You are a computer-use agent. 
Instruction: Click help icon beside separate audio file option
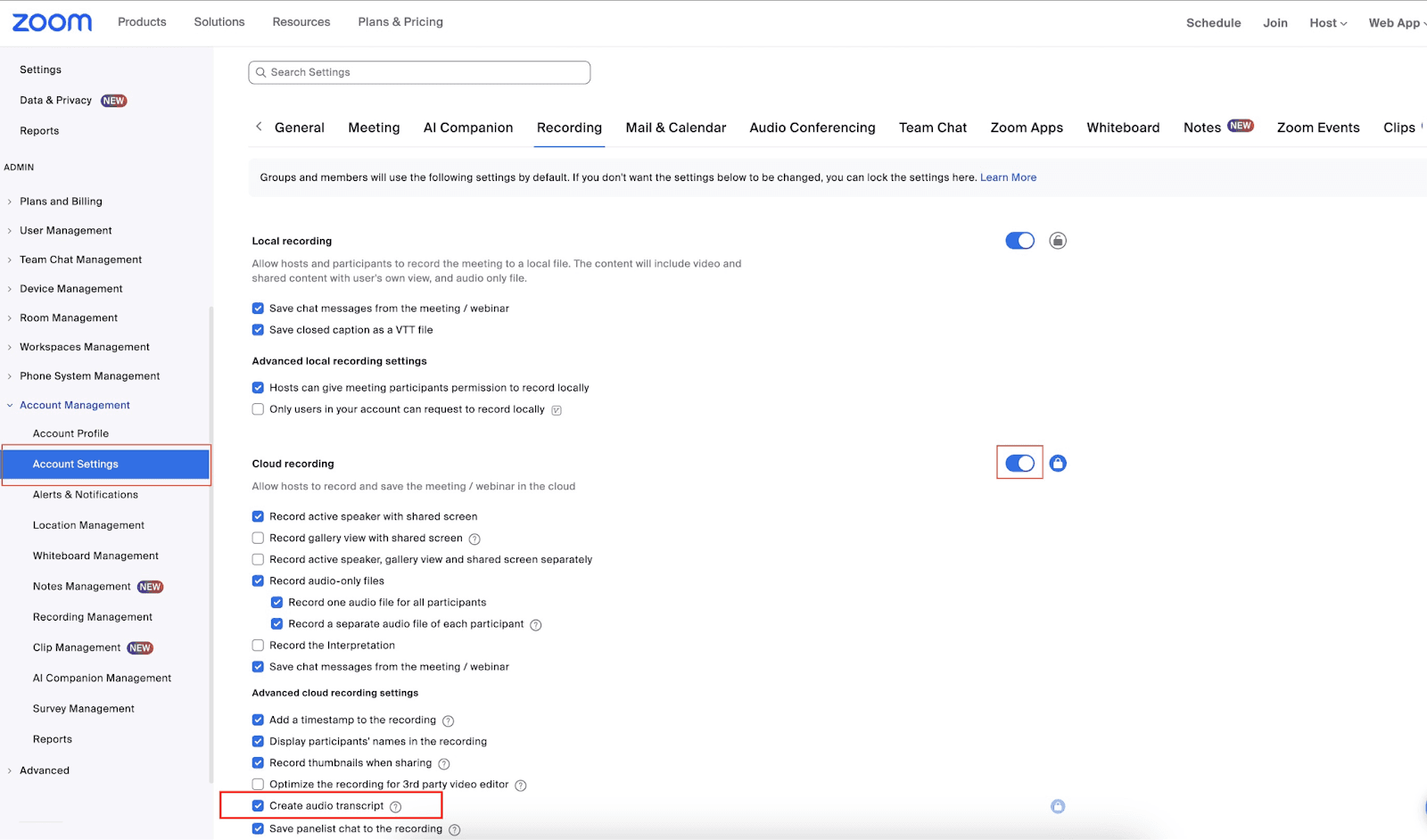click(536, 624)
